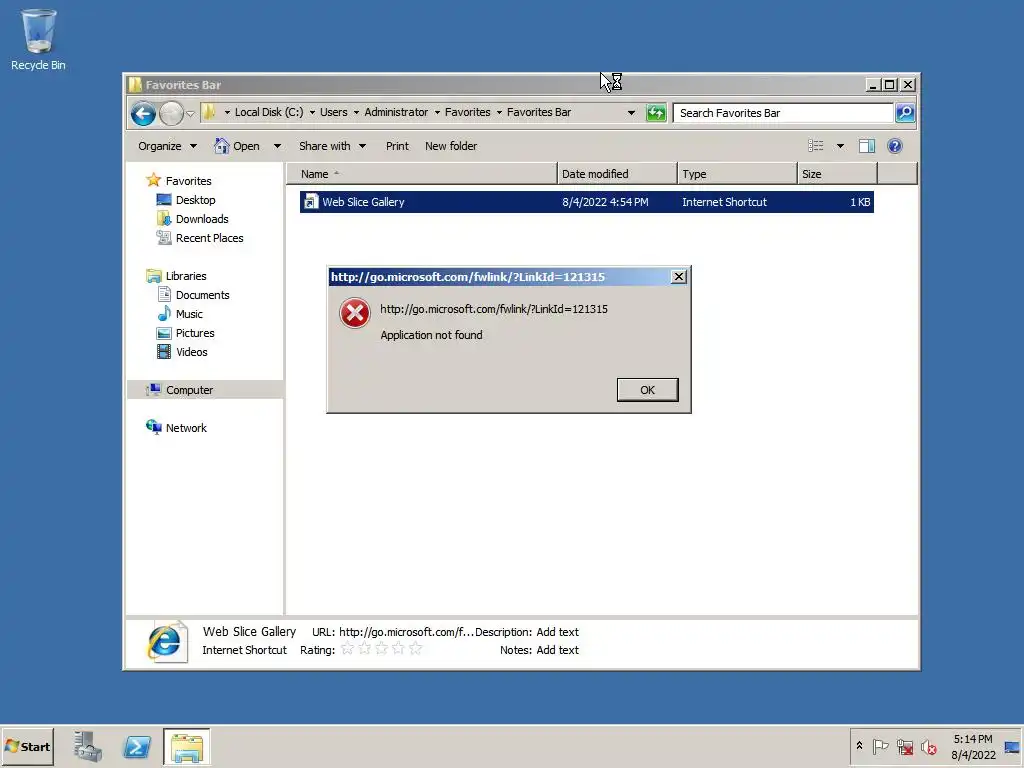Image resolution: width=1024 pixels, height=768 pixels.
Task: Click the Action Center flag icon
Action: [880, 746]
